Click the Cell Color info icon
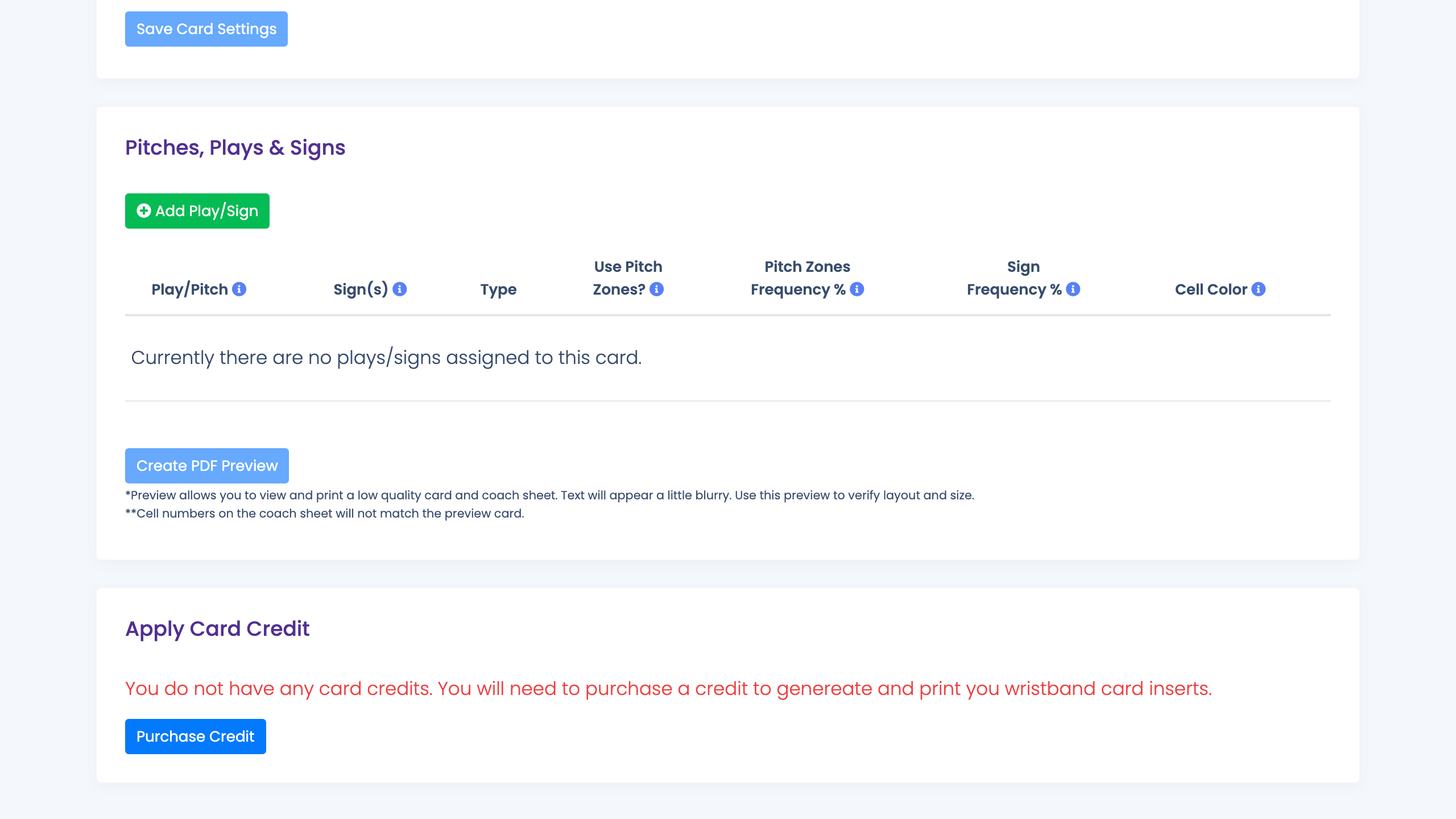 [x=1259, y=289]
